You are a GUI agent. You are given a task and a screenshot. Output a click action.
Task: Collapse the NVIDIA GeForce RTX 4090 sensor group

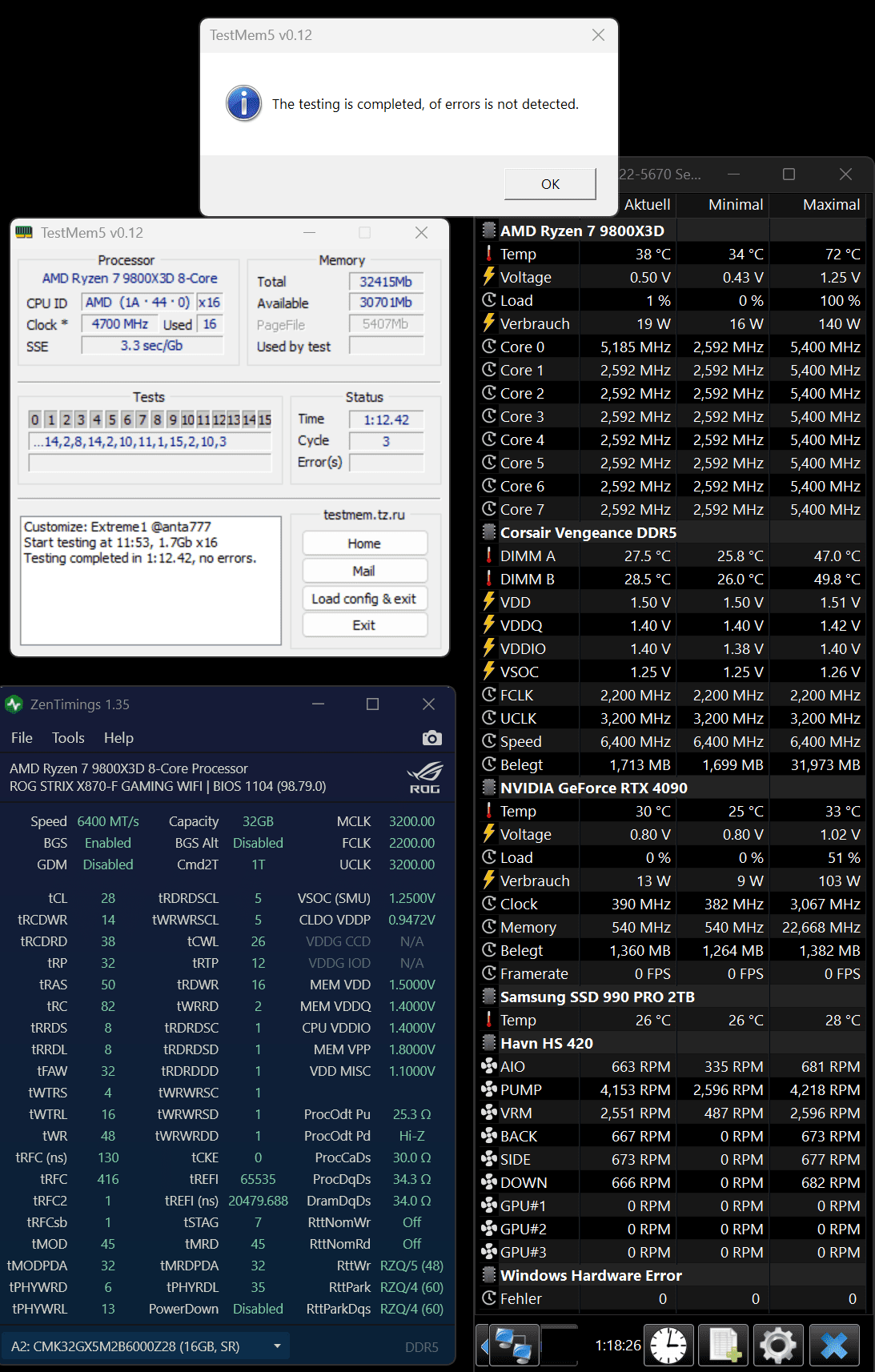tap(489, 788)
